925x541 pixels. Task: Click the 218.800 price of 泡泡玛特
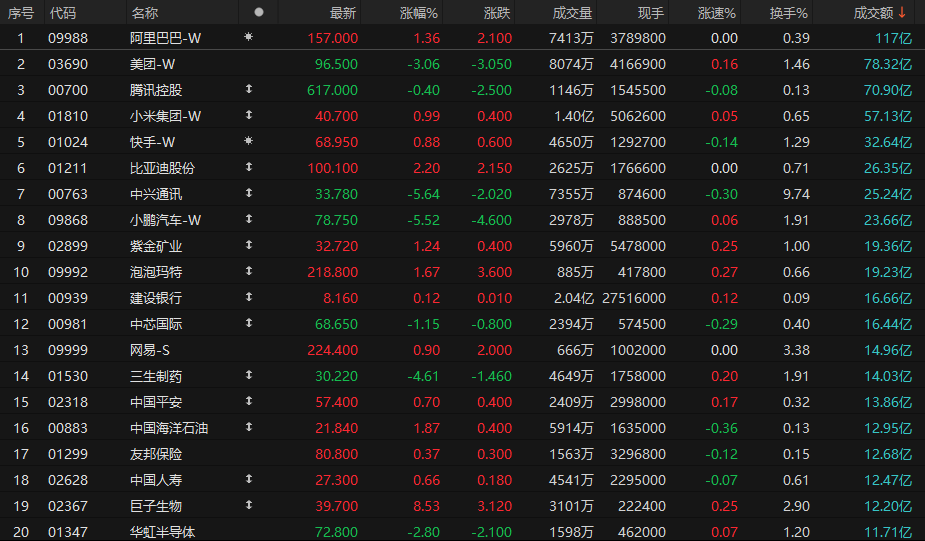coord(333,272)
